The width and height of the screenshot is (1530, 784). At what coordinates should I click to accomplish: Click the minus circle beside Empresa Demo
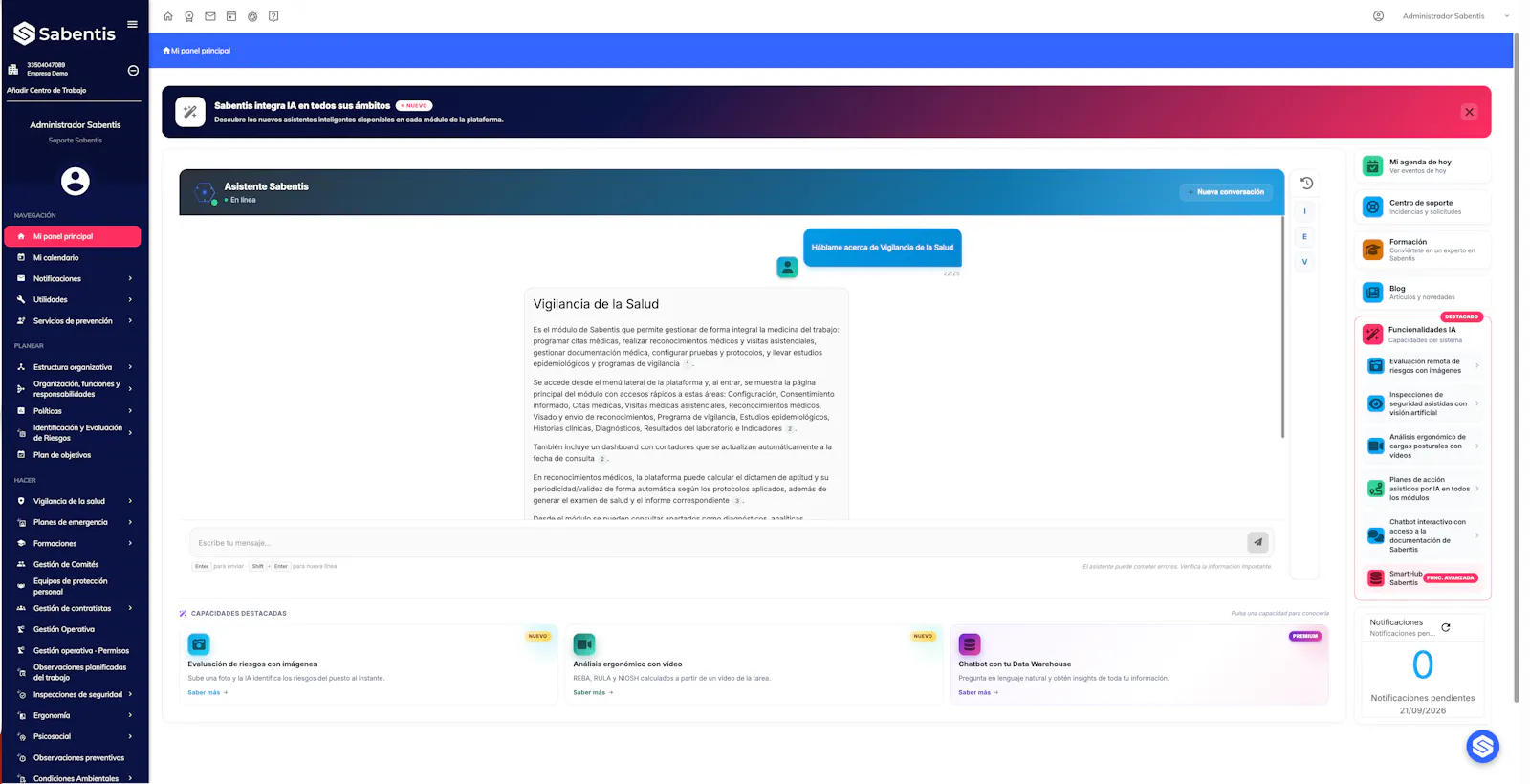133,70
